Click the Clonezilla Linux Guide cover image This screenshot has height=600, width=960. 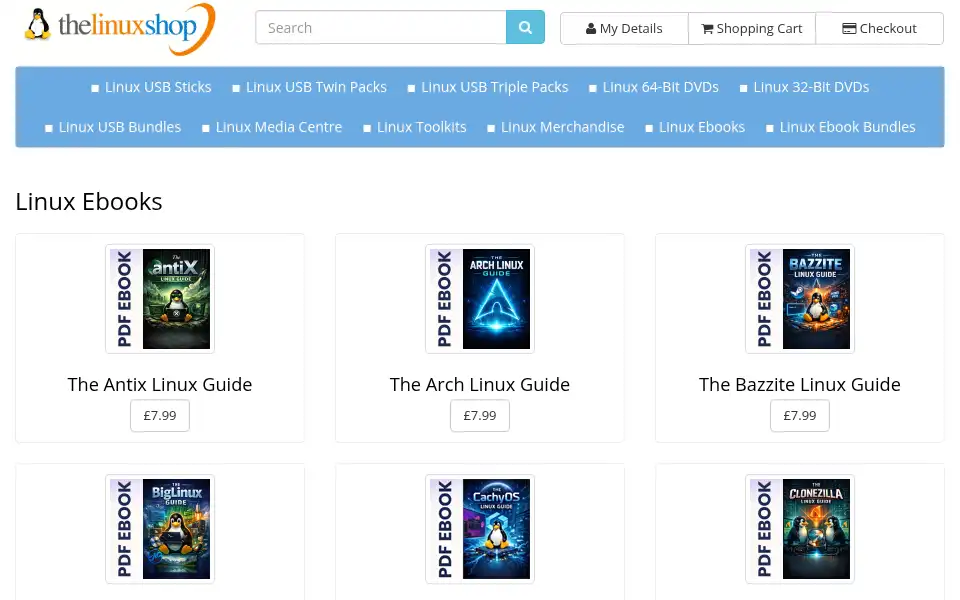[800, 529]
